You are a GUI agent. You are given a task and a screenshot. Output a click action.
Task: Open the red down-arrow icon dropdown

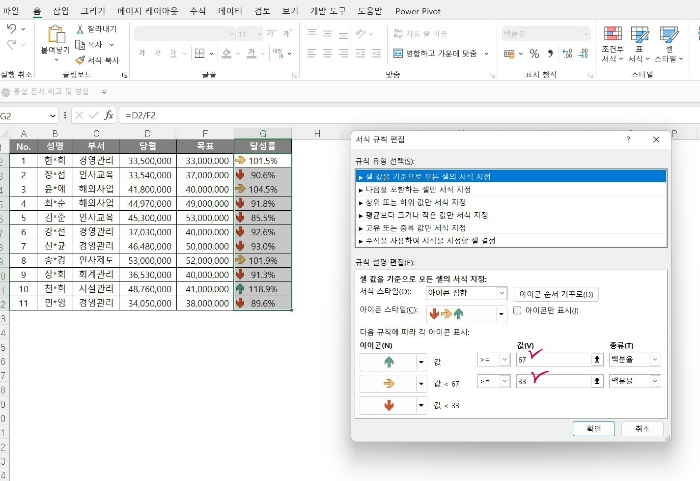pos(421,406)
